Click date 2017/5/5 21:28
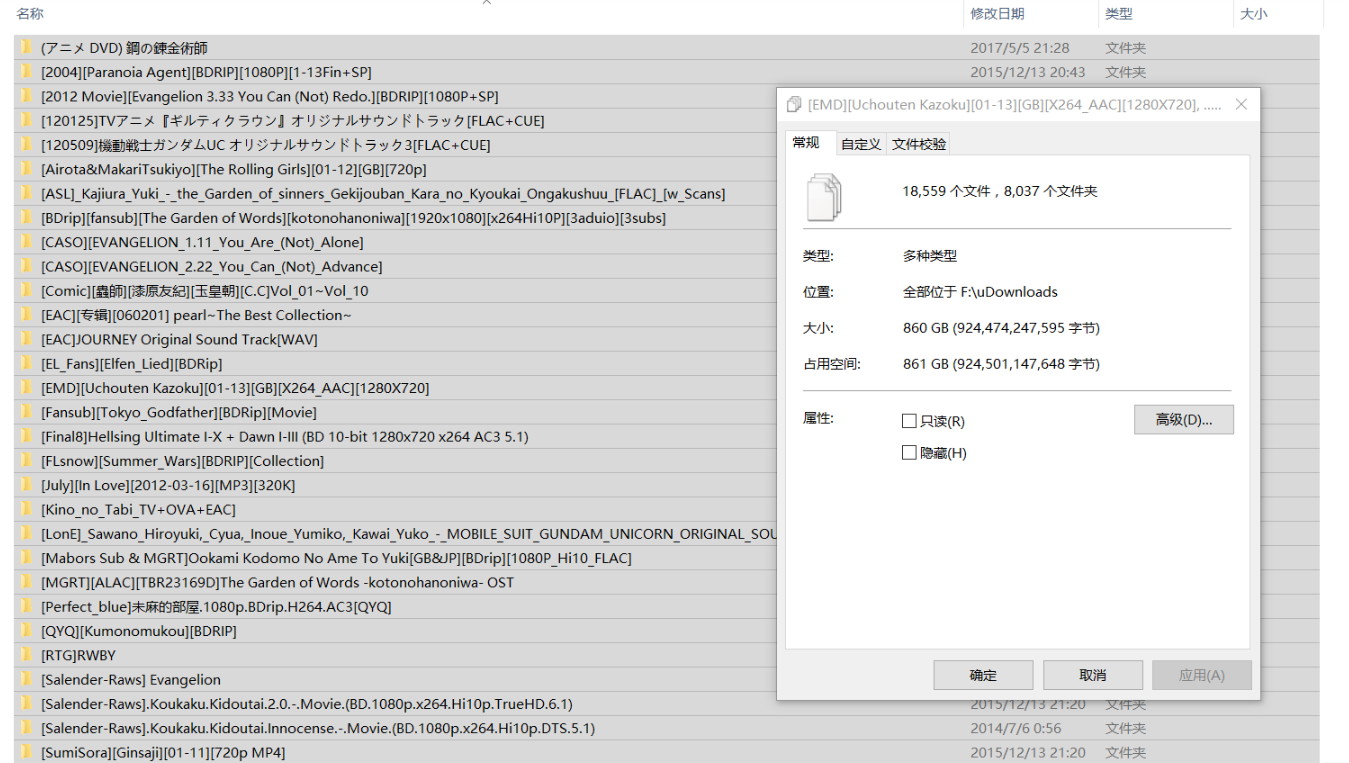The width and height of the screenshot is (1349, 763). pyautogui.click(x=1020, y=48)
